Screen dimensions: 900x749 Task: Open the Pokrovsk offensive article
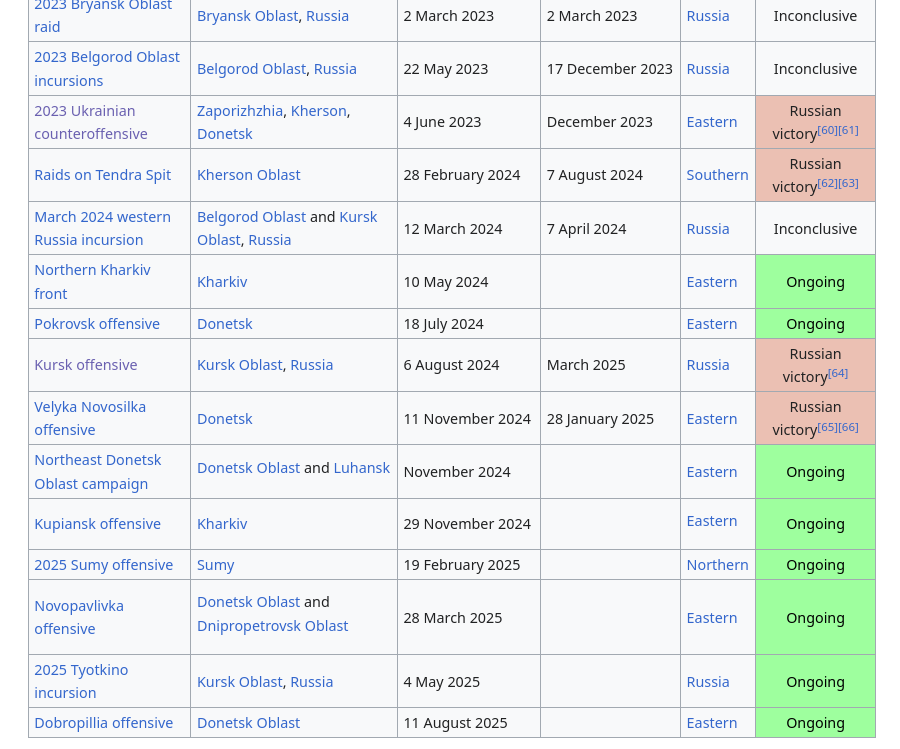coord(97,324)
